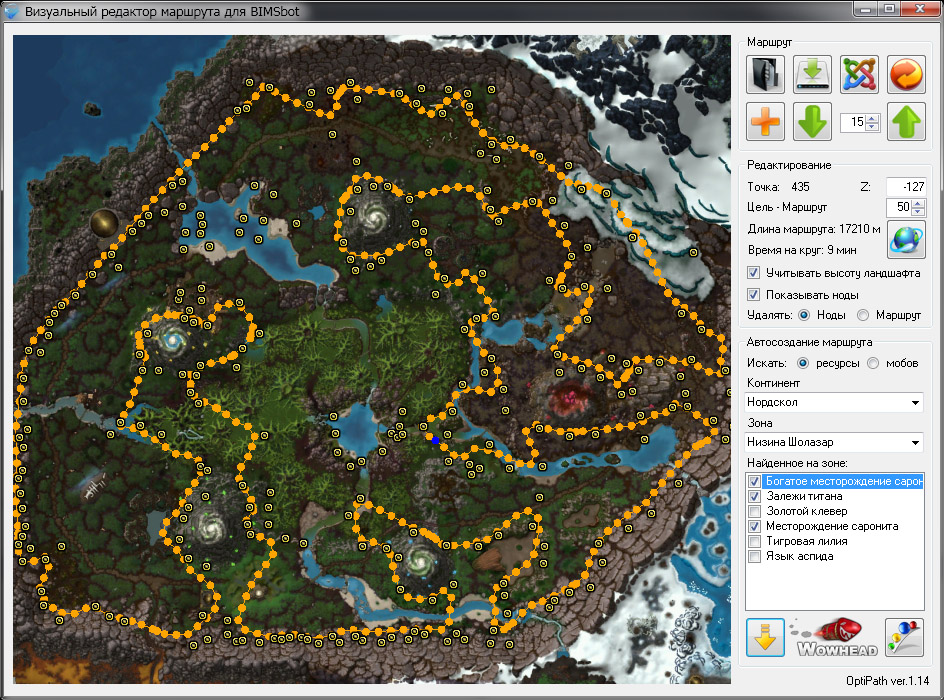This screenshot has width=944, height=700.
Task: Click the orange circular arrow icon
Action: pyautogui.click(x=906, y=74)
